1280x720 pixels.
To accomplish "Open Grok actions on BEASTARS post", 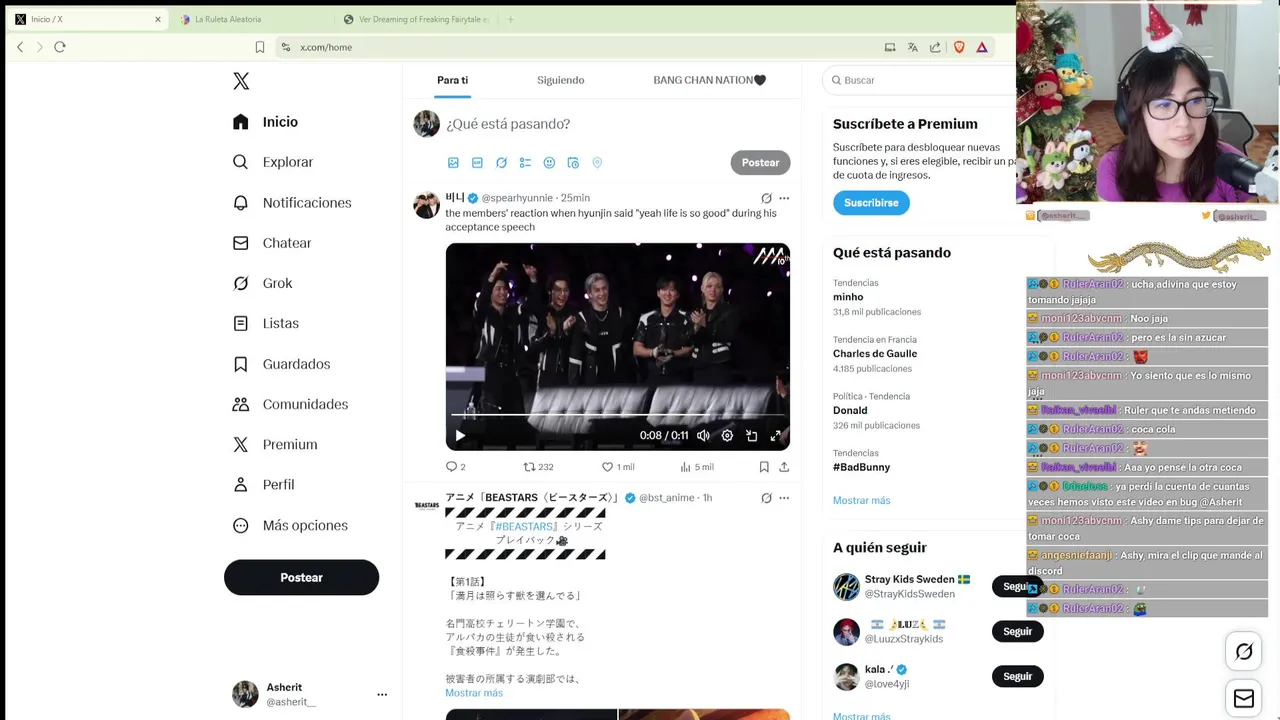I will point(766,498).
